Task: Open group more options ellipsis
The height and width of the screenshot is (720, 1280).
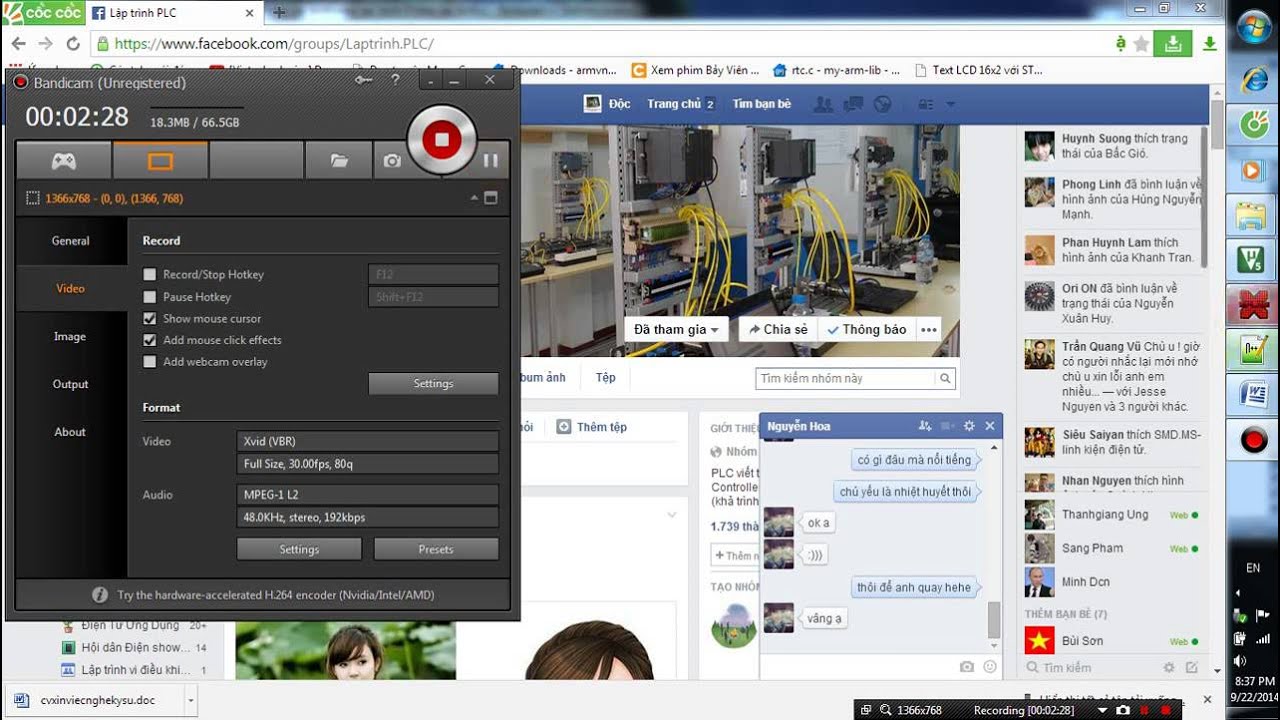Action: [929, 329]
